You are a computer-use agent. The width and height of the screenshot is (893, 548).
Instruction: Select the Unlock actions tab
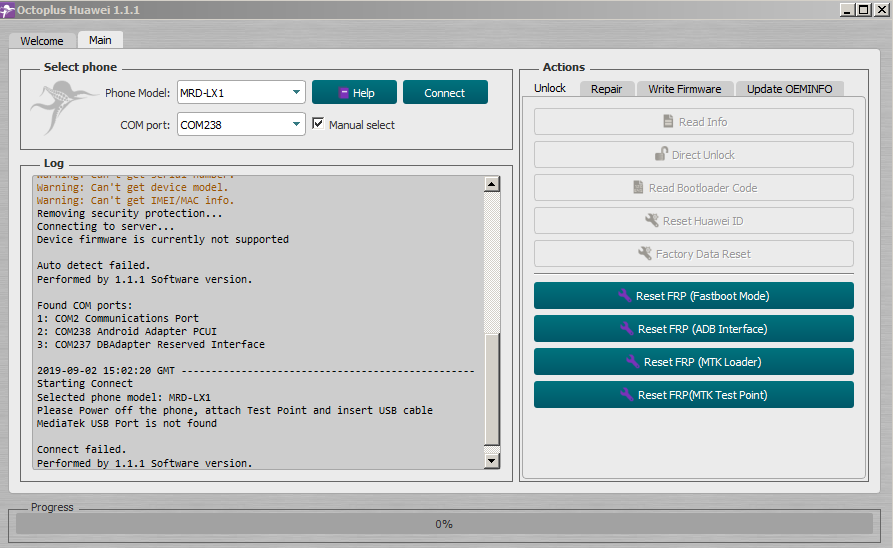(550, 88)
